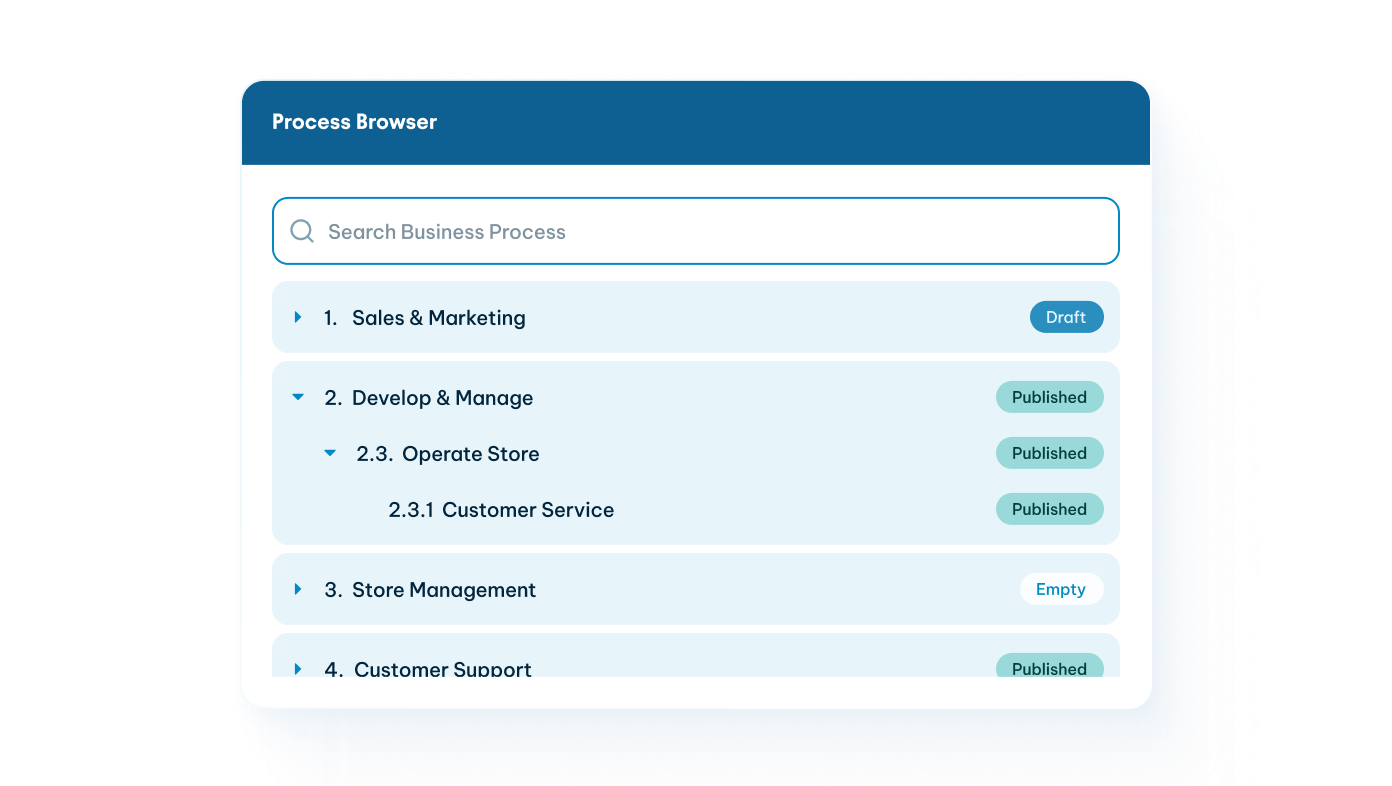Expand the Customer Support process

[x=298, y=668]
